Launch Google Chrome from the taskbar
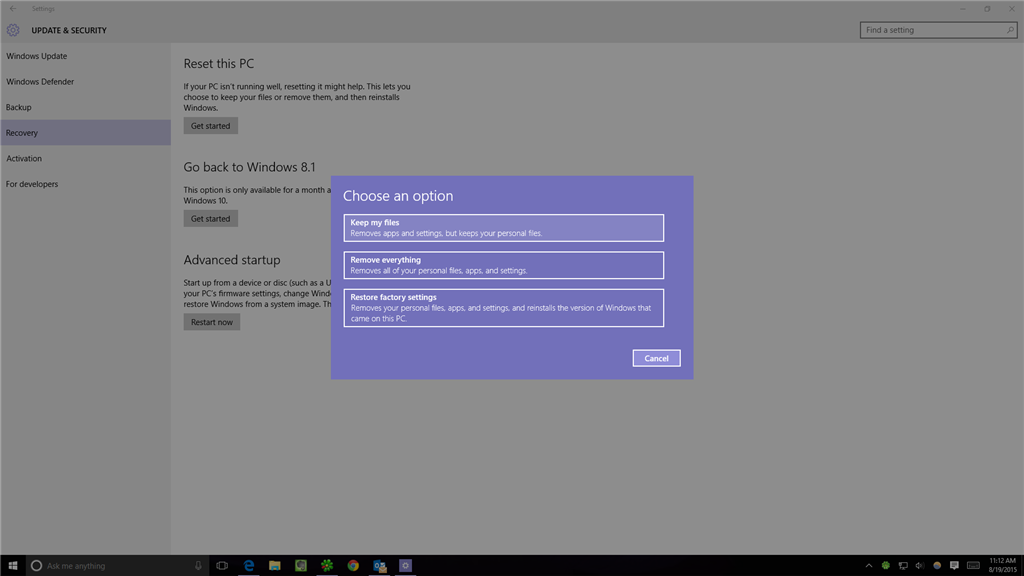The width and height of the screenshot is (1024, 576). coord(353,565)
